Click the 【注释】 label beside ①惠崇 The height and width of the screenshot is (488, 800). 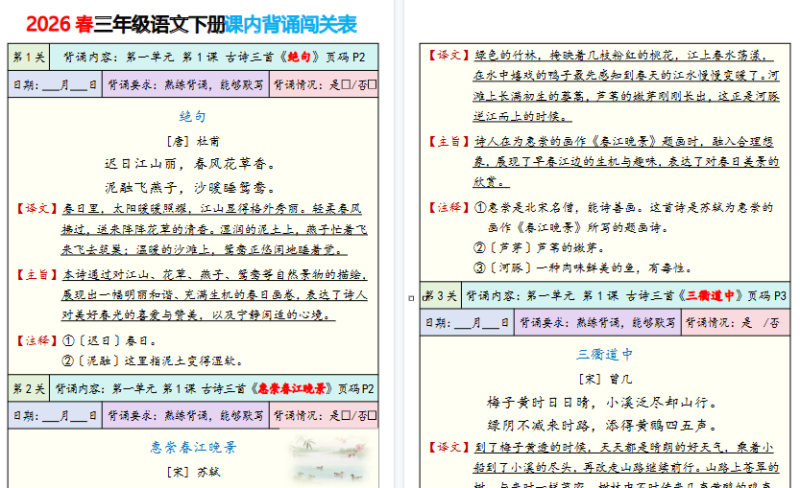pyautogui.click(x=448, y=207)
